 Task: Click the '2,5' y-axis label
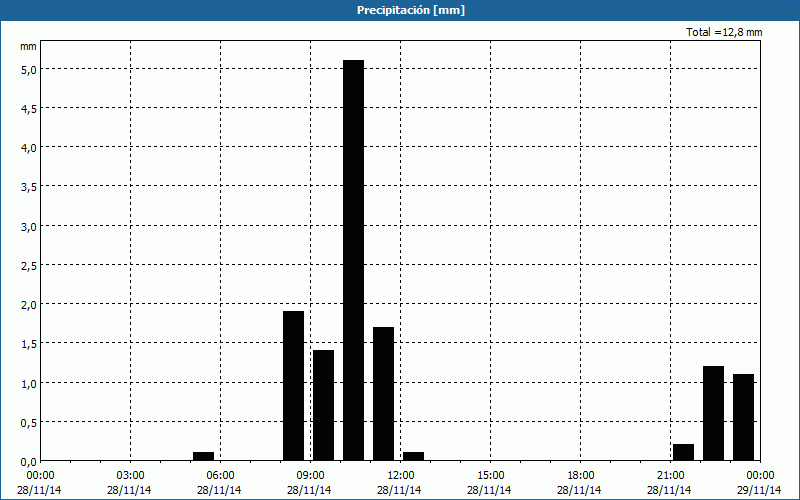point(29,265)
